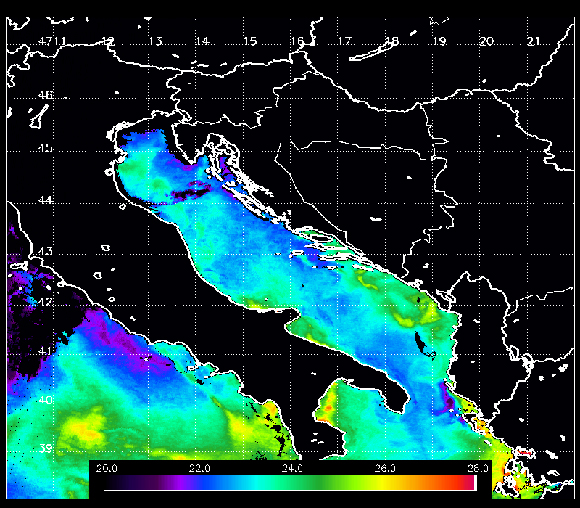Click the 22.0 label on the color scale
The image size is (580, 508).
click(x=199, y=468)
